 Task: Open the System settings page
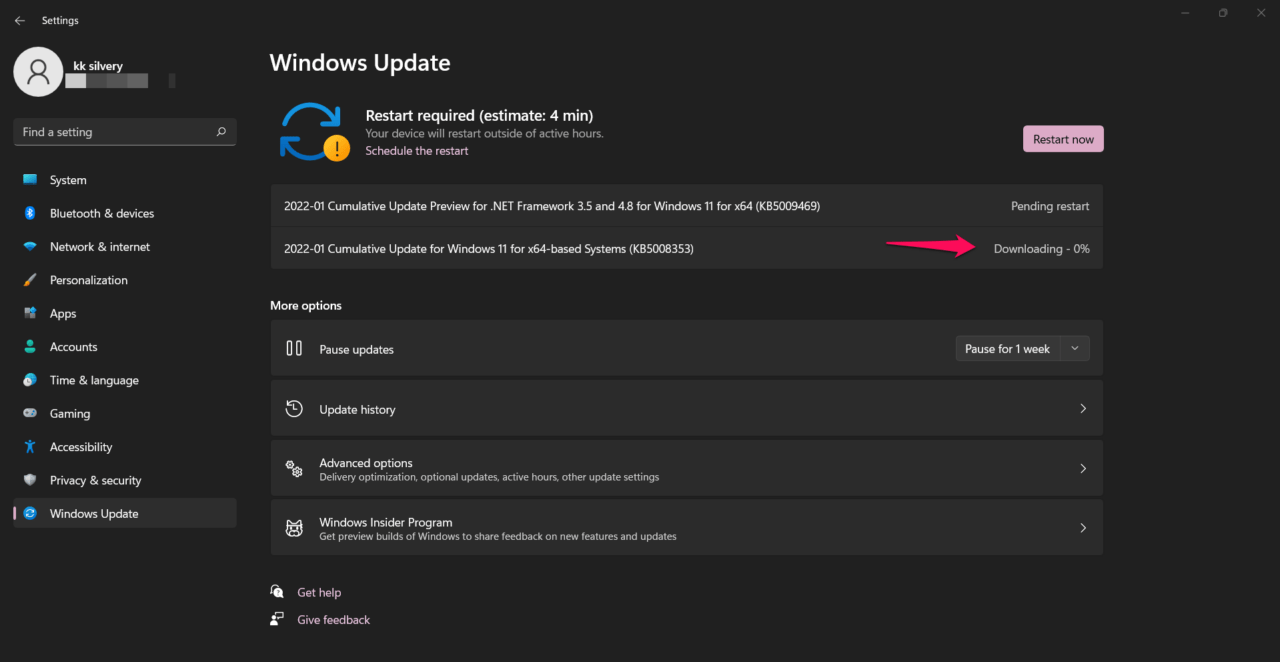(68, 180)
